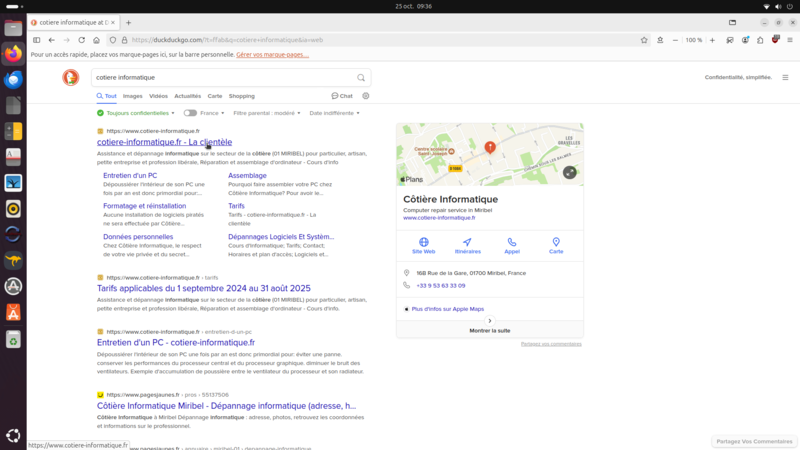Click the map thumbnail of Miribel
Image resolution: width=800 pixels, height=450 pixels.
(x=490, y=154)
